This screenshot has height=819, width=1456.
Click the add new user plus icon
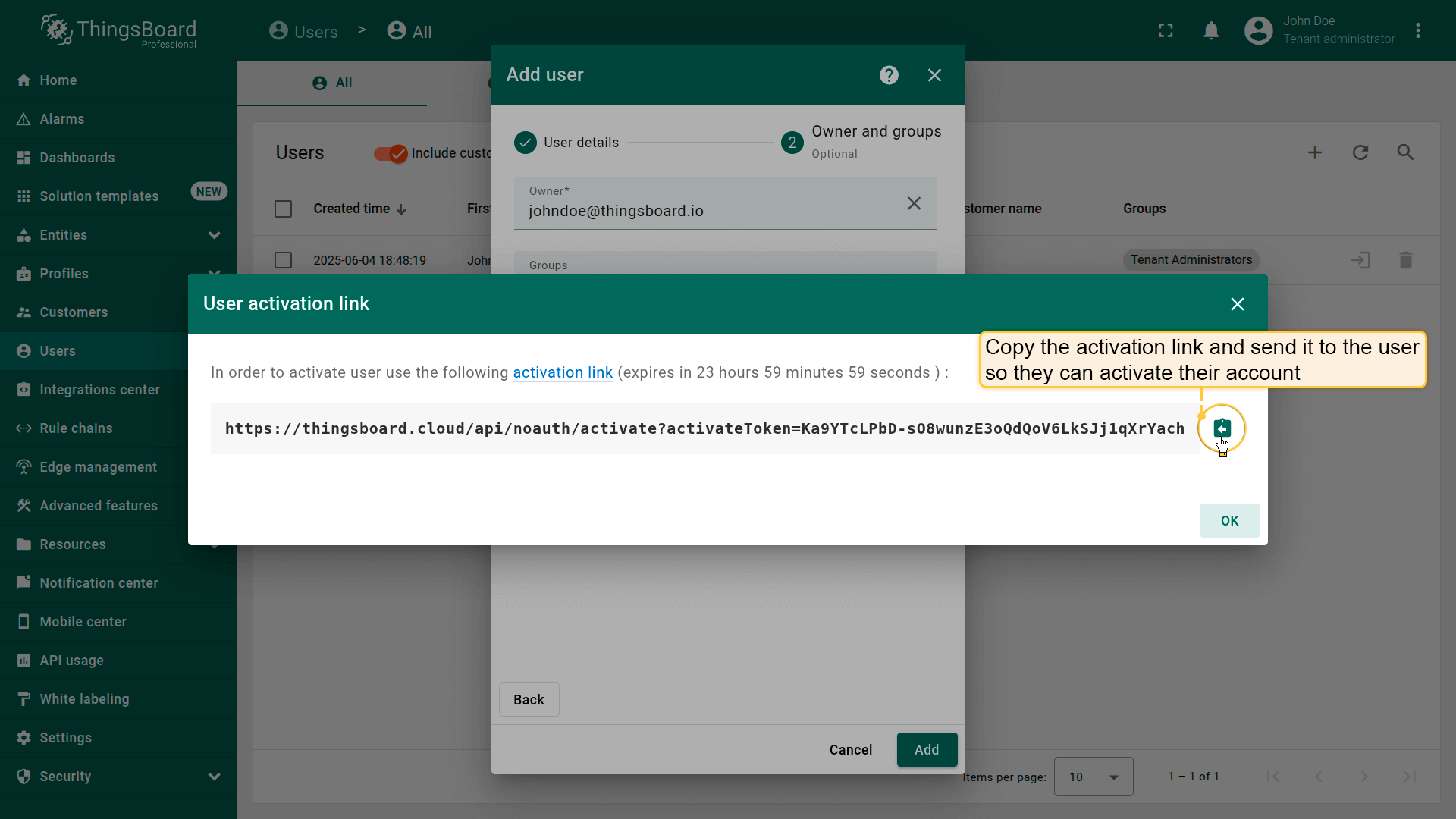coord(1314,152)
